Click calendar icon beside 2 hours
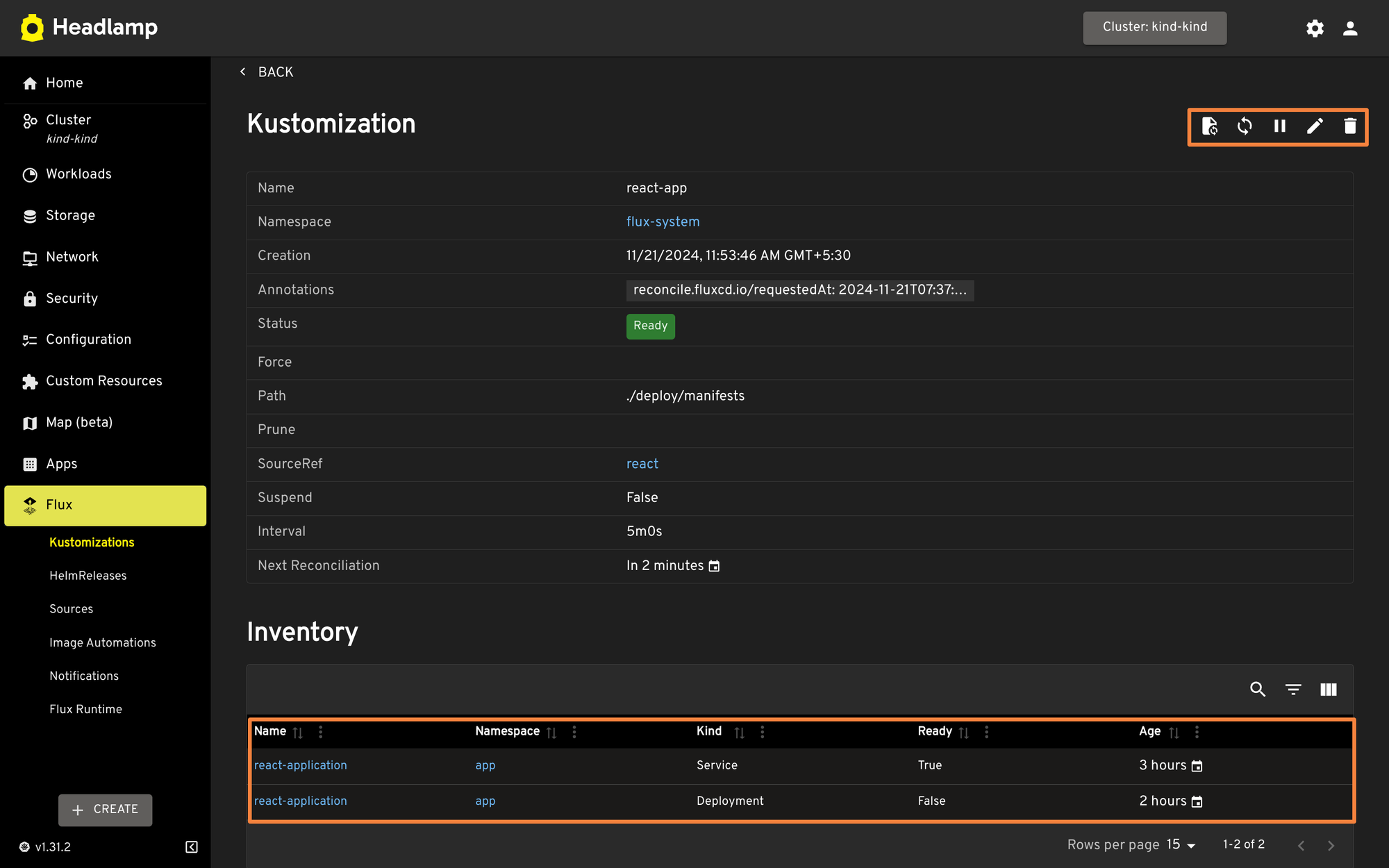Viewport: 1389px width, 868px height. [1197, 802]
